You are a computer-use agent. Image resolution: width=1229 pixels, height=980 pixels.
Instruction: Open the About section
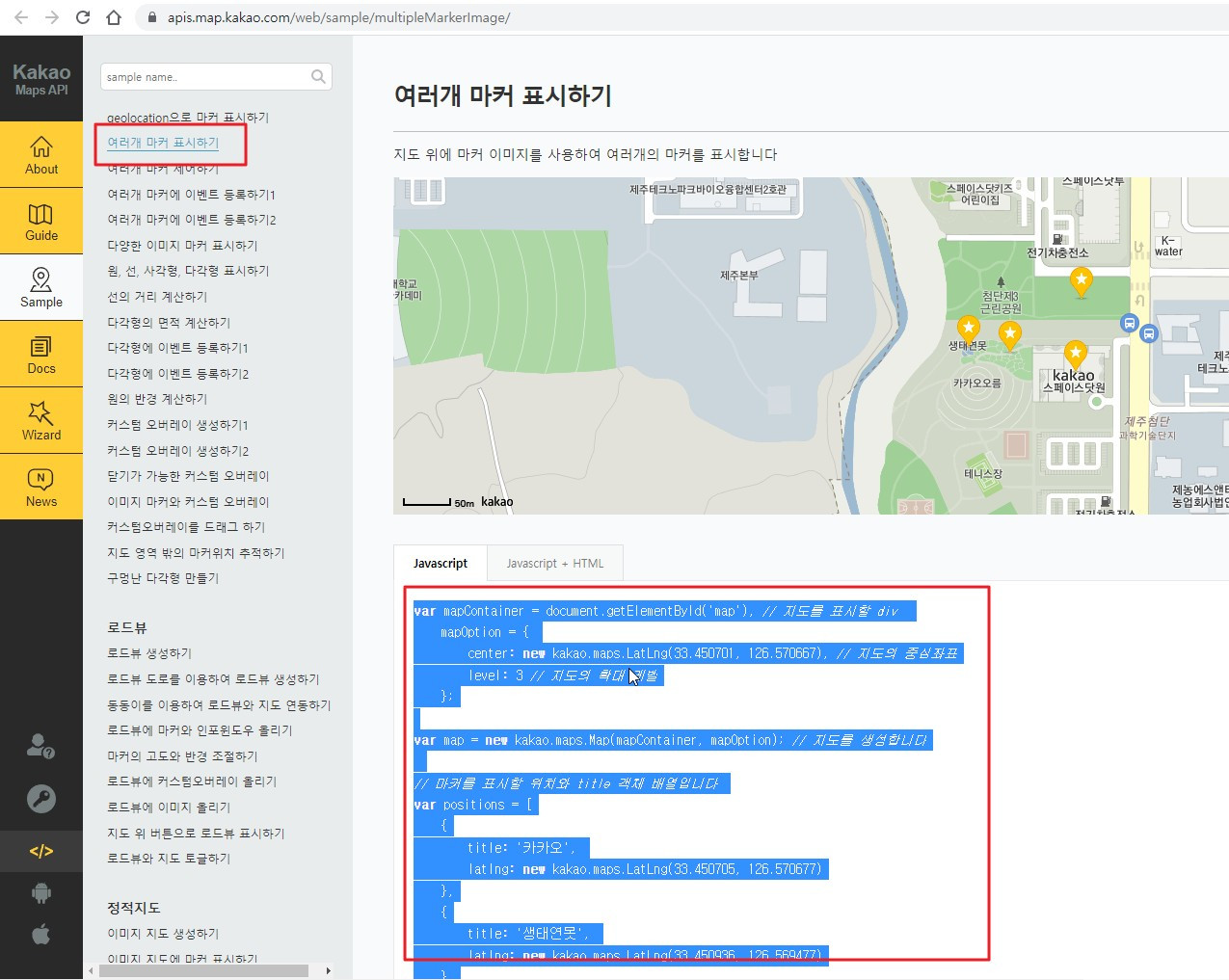click(41, 154)
